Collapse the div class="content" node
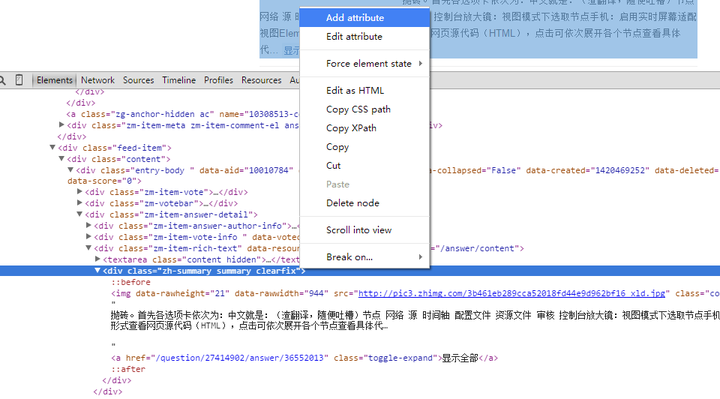The image size is (720, 399). [61, 159]
